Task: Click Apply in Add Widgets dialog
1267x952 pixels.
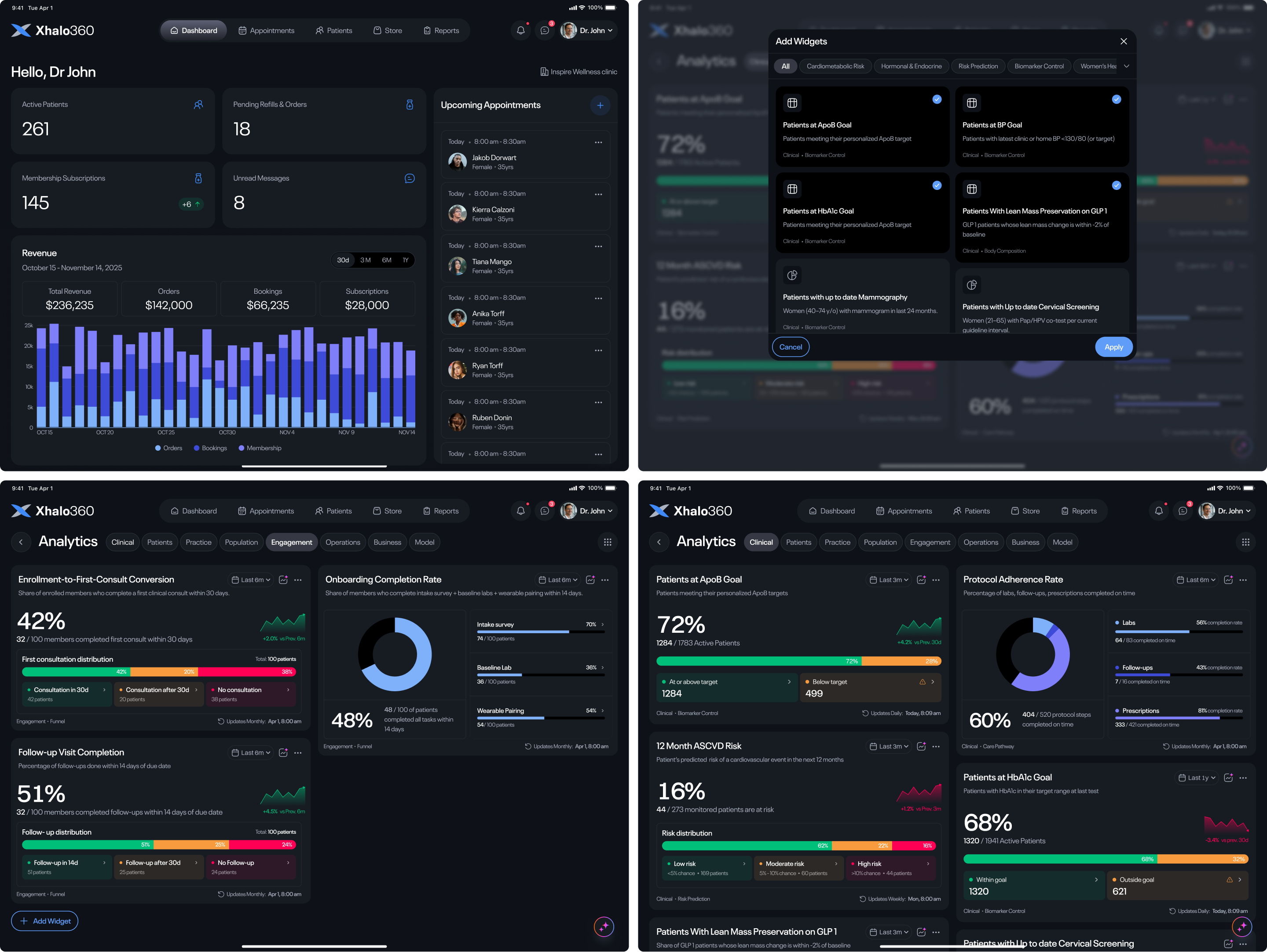Action: [x=1113, y=347]
